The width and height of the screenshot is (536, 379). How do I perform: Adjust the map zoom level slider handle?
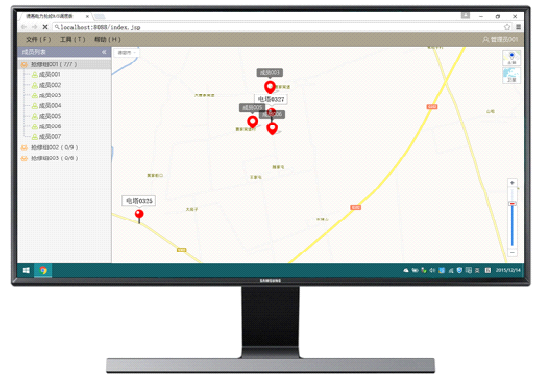512,204
